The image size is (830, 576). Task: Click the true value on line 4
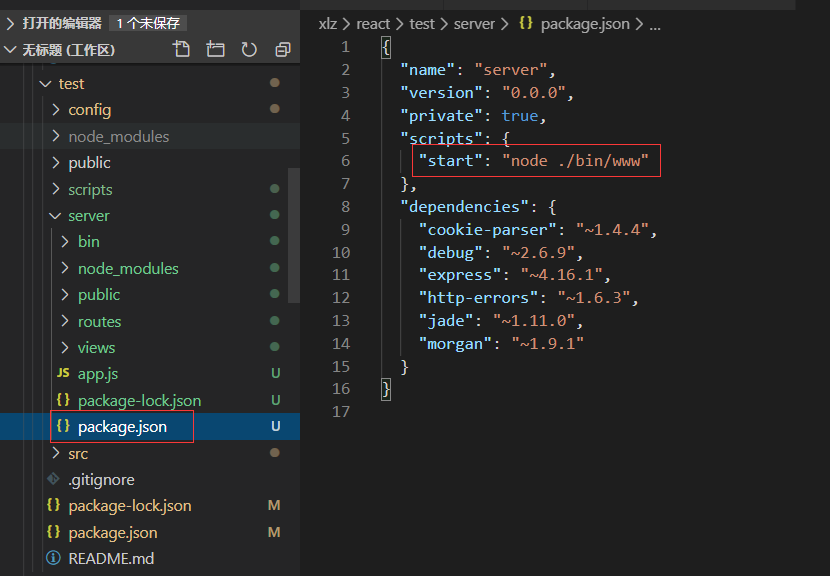[x=520, y=115]
